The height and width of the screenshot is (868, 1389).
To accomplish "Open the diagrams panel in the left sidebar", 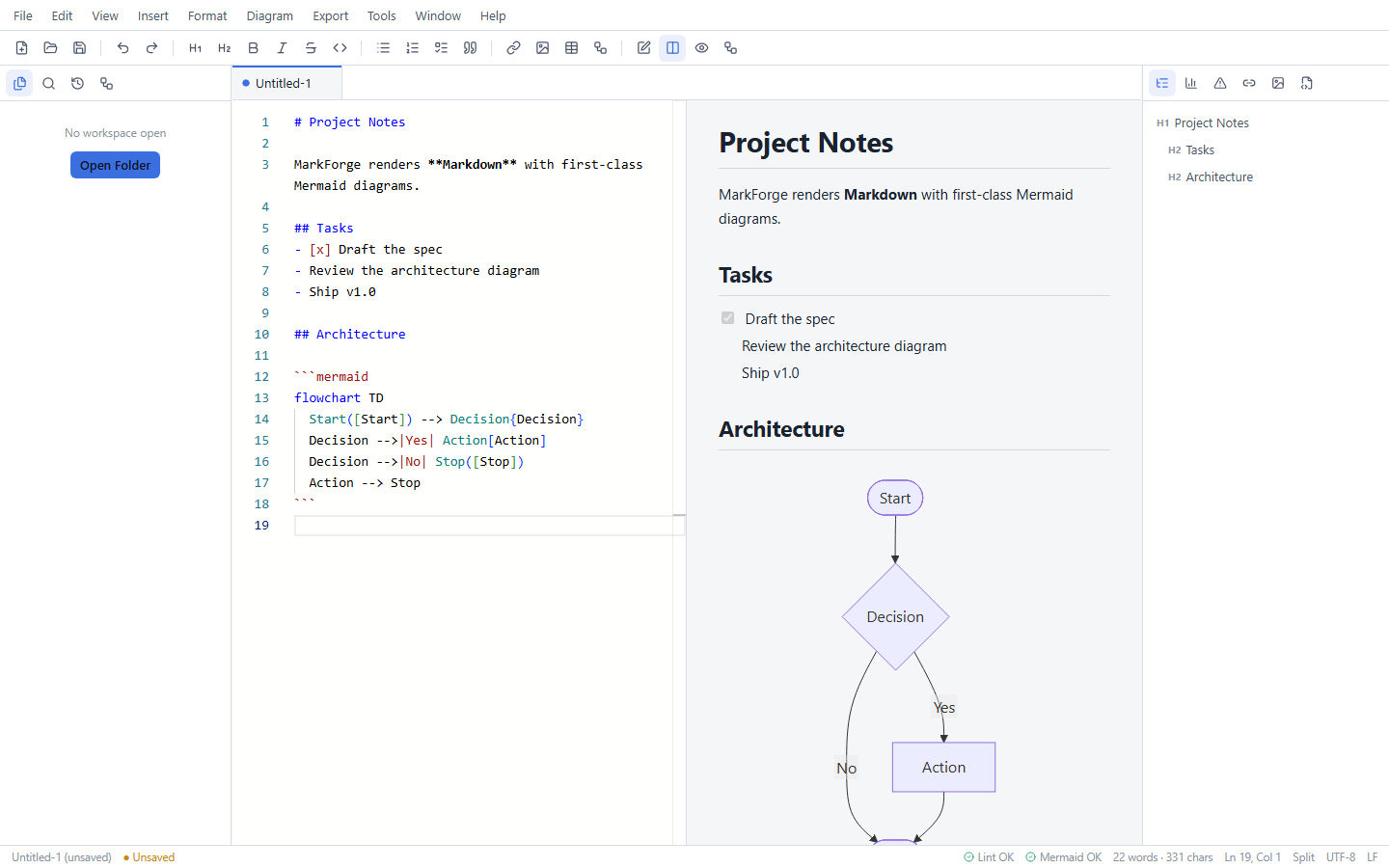I will 107,84.
